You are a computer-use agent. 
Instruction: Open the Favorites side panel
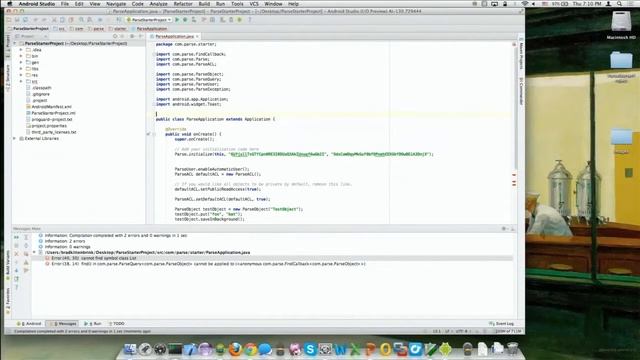point(8,301)
